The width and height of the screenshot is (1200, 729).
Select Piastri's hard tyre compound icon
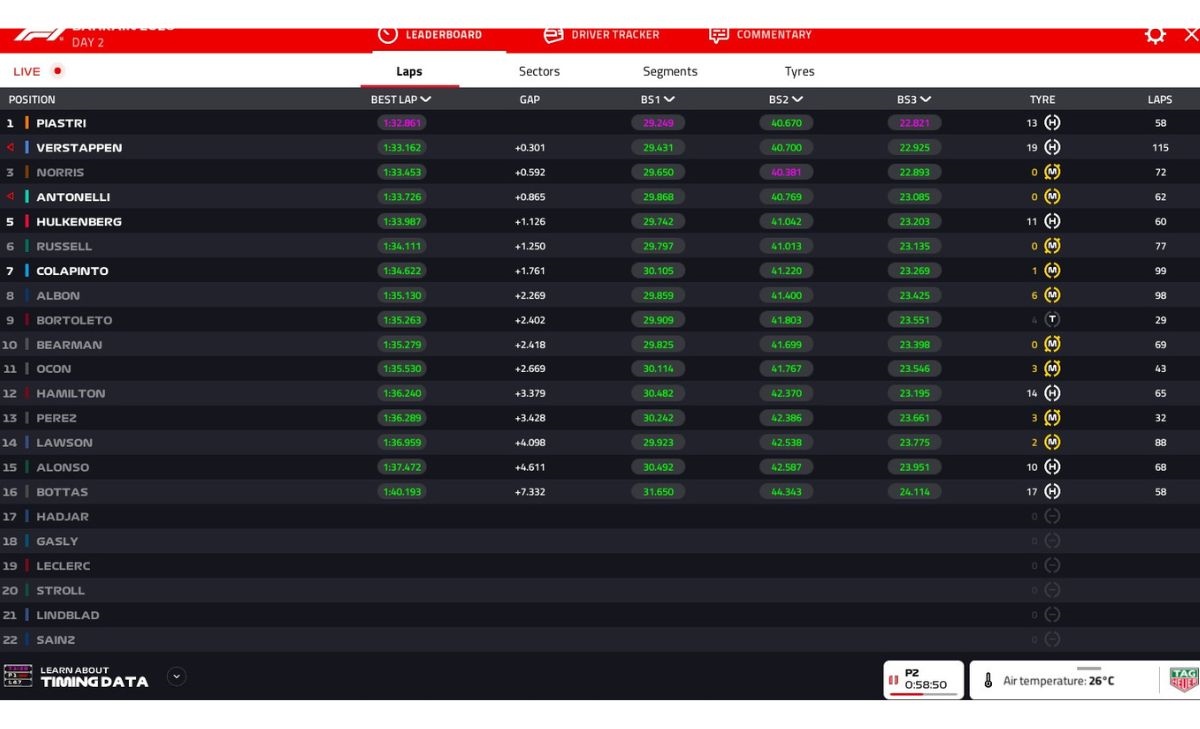tap(1051, 122)
